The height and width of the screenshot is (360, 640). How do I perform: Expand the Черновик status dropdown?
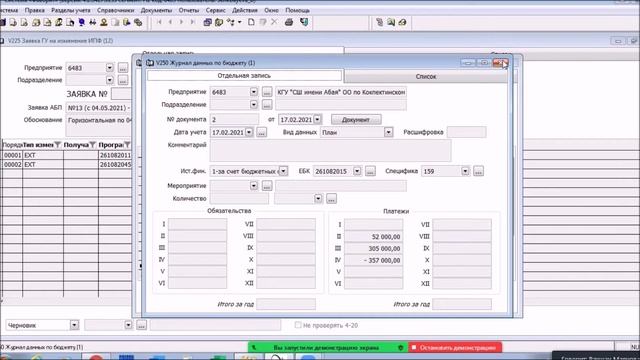click(74, 325)
